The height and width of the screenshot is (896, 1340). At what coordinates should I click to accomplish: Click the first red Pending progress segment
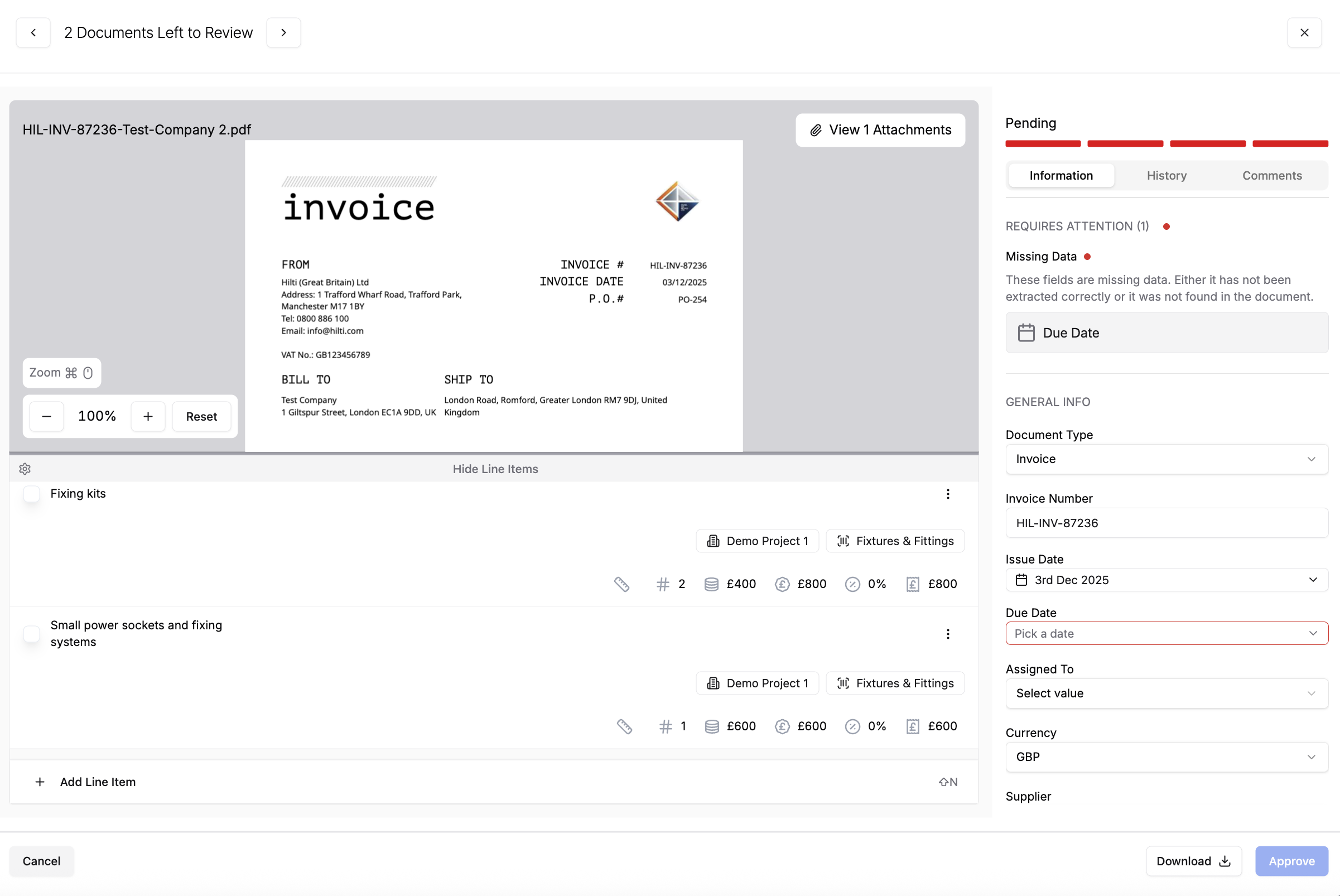(1043, 143)
